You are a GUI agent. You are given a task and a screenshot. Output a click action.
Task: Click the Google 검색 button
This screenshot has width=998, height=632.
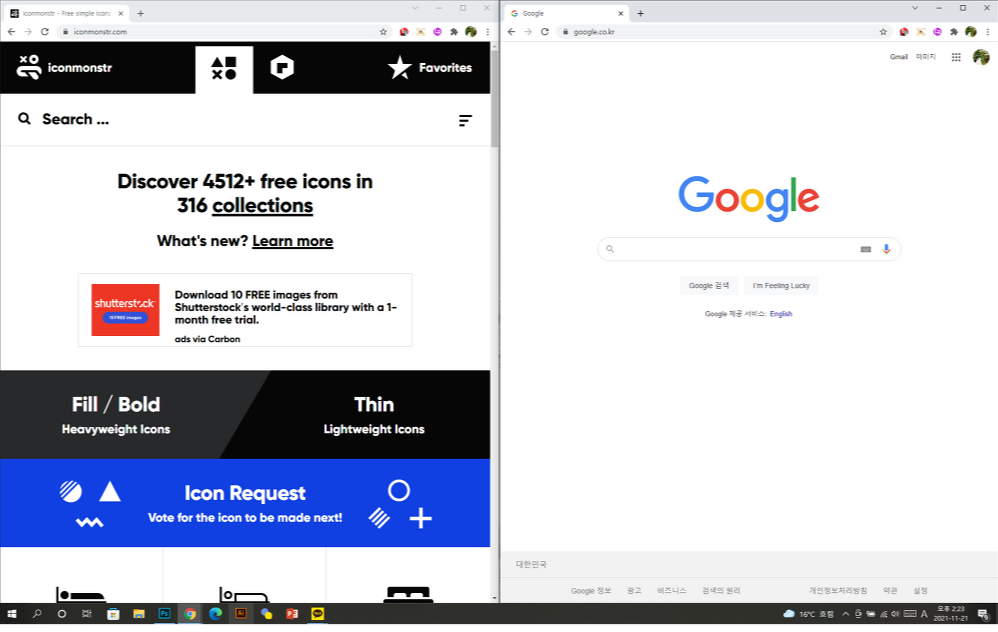click(709, 286)
